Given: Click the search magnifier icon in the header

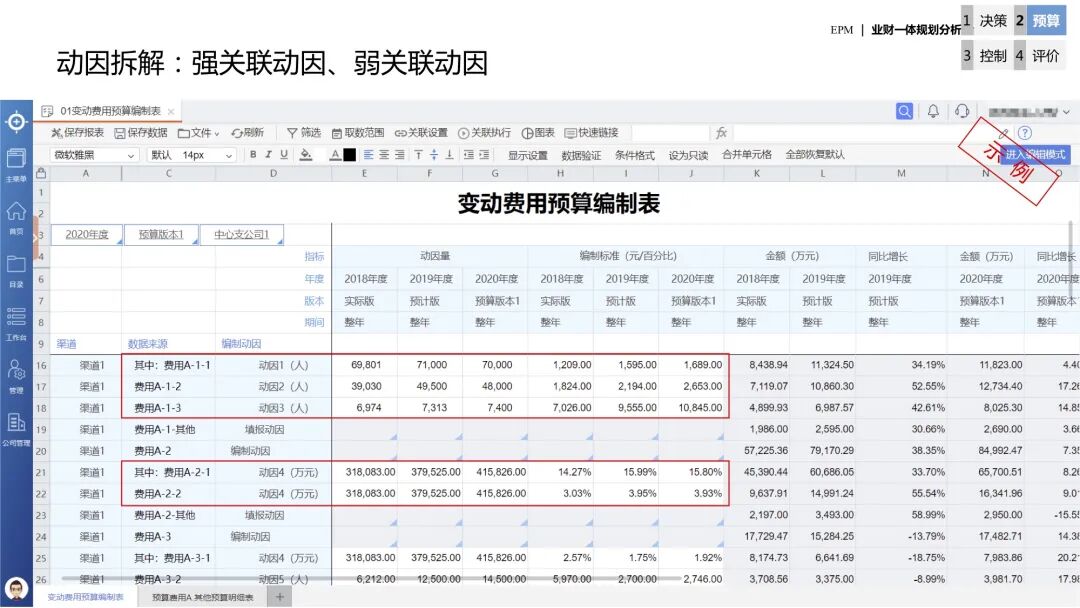Looking at the screenshot, I should coord(904,111).
